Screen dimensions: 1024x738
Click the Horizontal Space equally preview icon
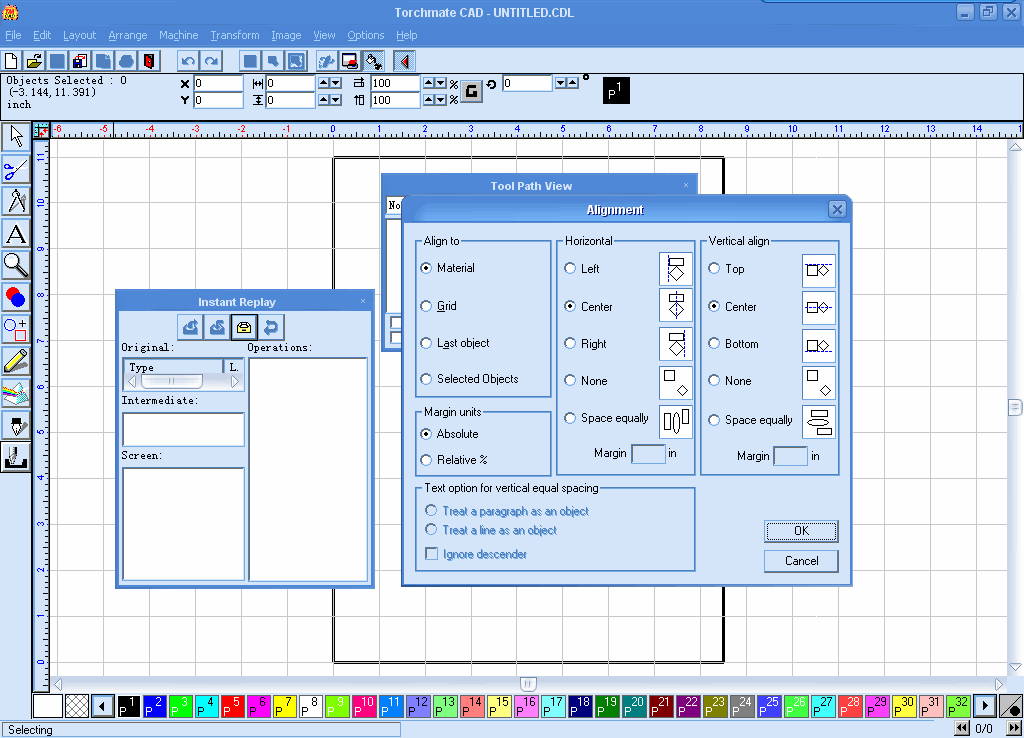676,420
